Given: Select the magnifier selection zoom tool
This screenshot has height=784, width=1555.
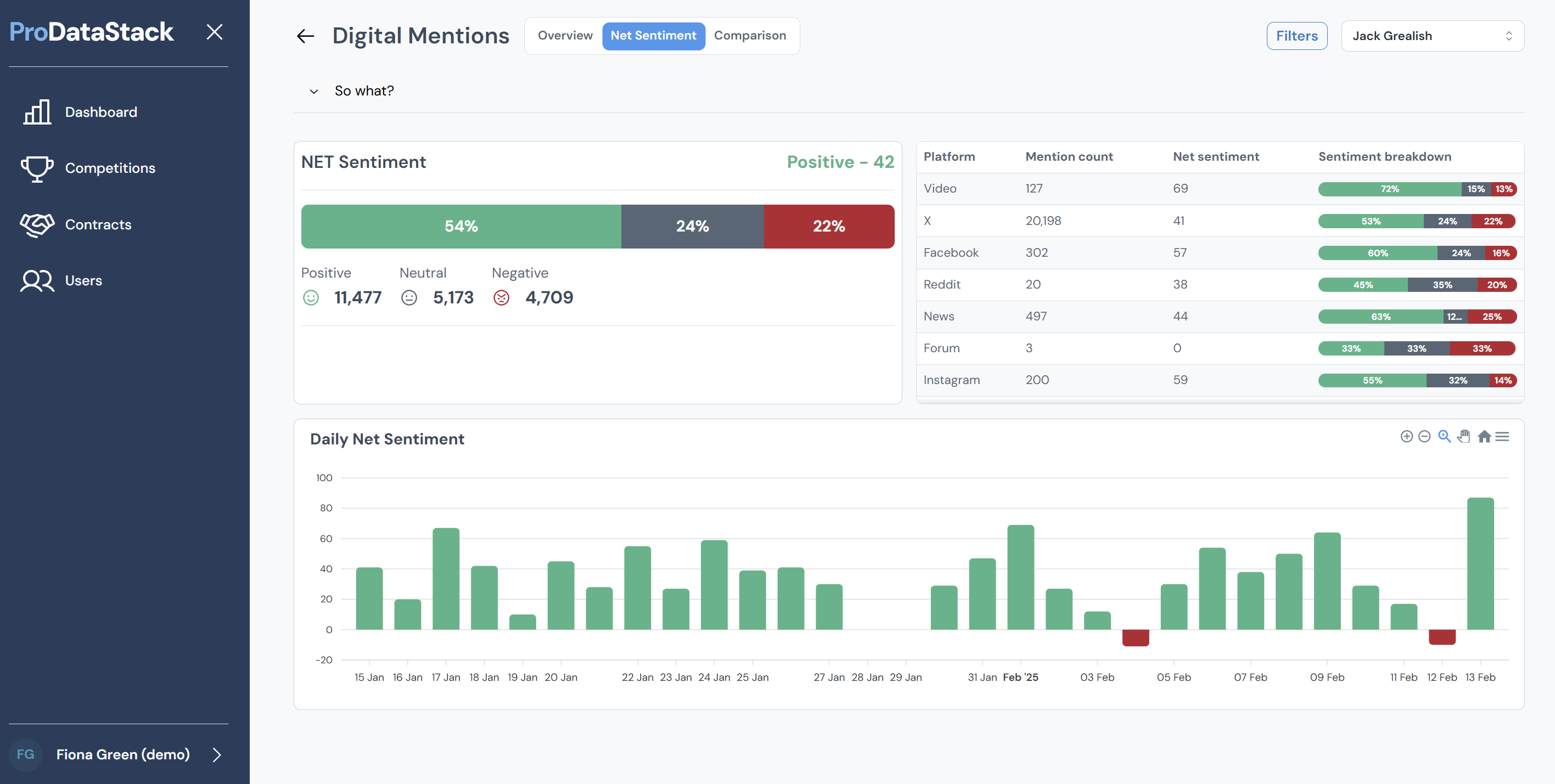Looking at the screenshot, I should (x=1444, y=436).
